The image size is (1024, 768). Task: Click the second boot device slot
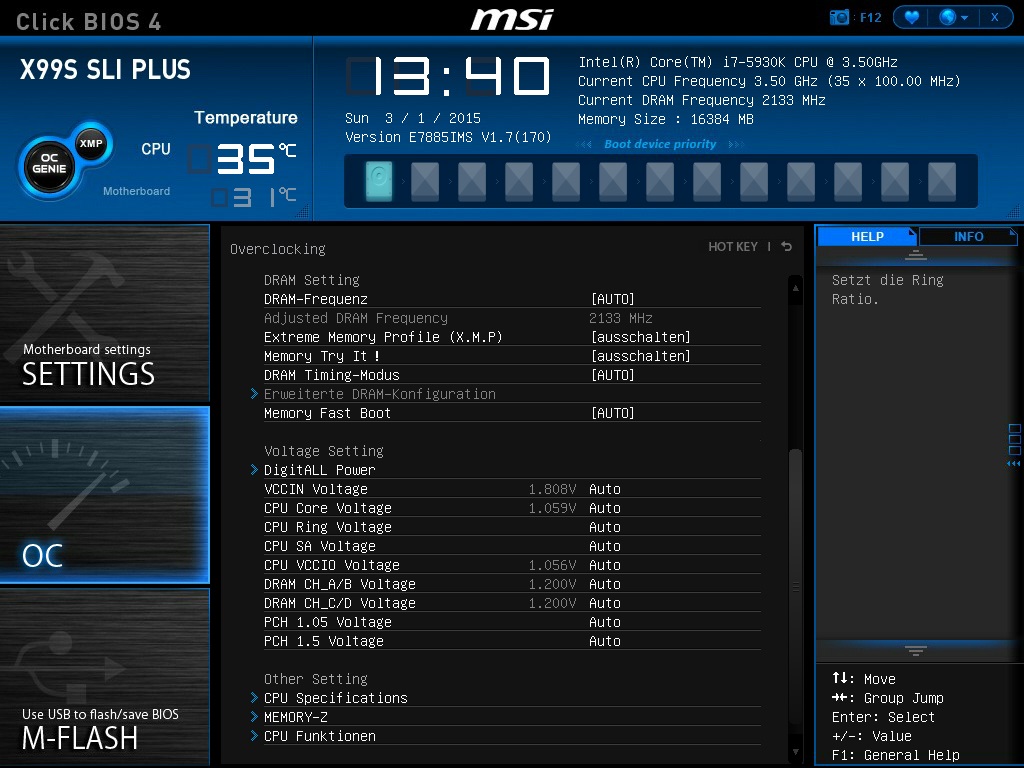(425, 181)
